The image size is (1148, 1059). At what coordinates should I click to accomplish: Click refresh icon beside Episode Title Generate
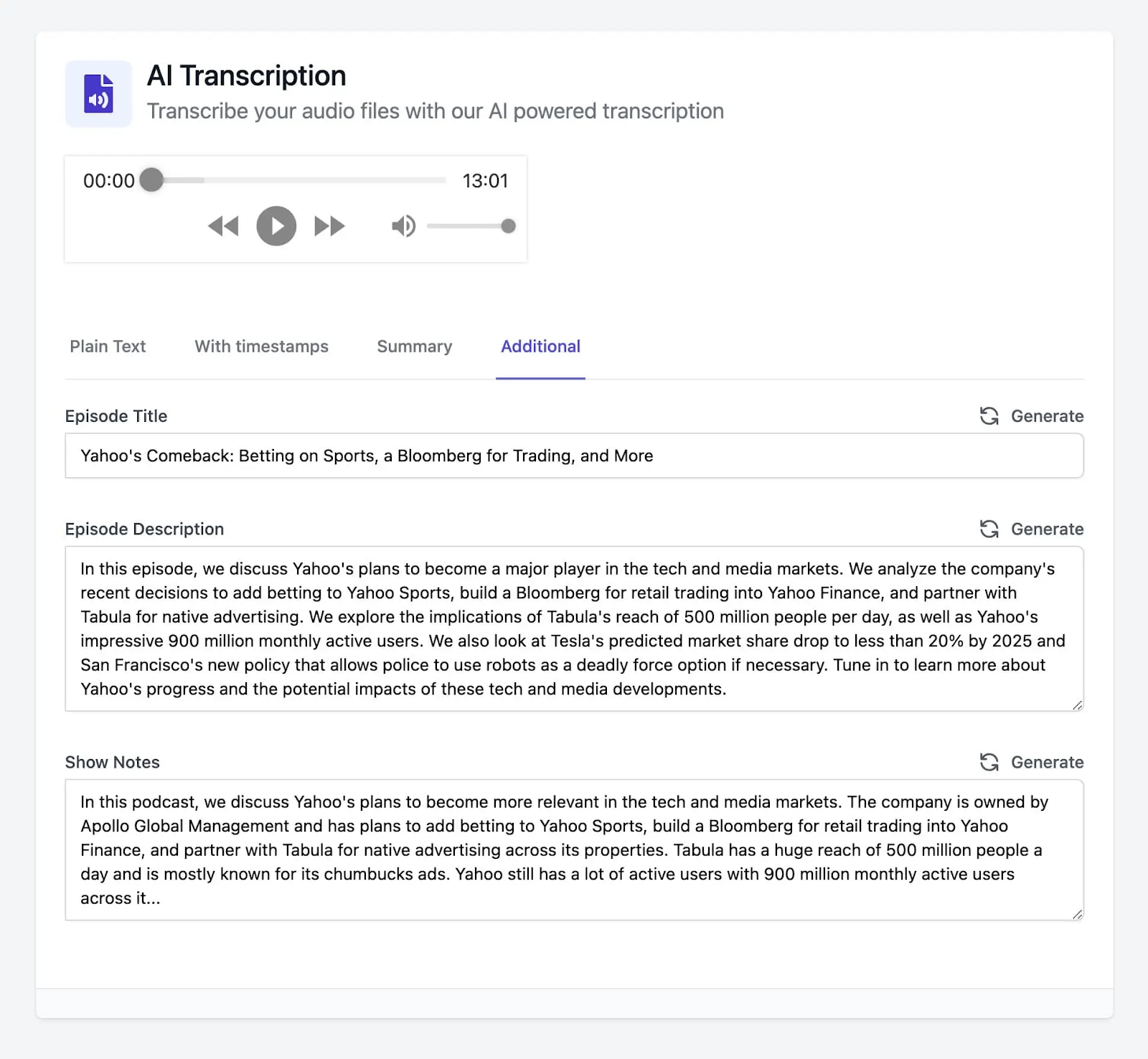click(989, 416)
